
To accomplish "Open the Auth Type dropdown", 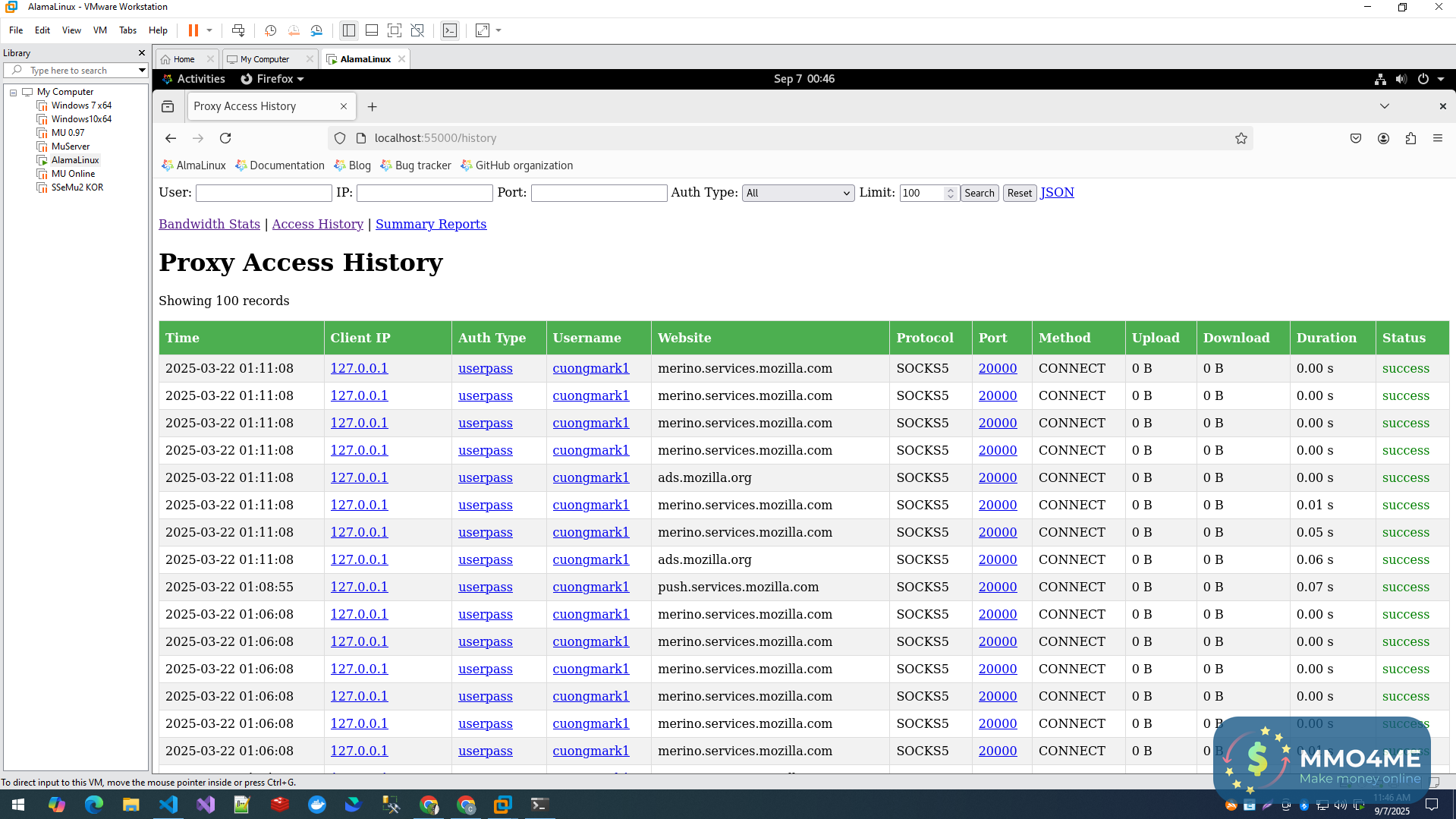I will pos(797,193).
